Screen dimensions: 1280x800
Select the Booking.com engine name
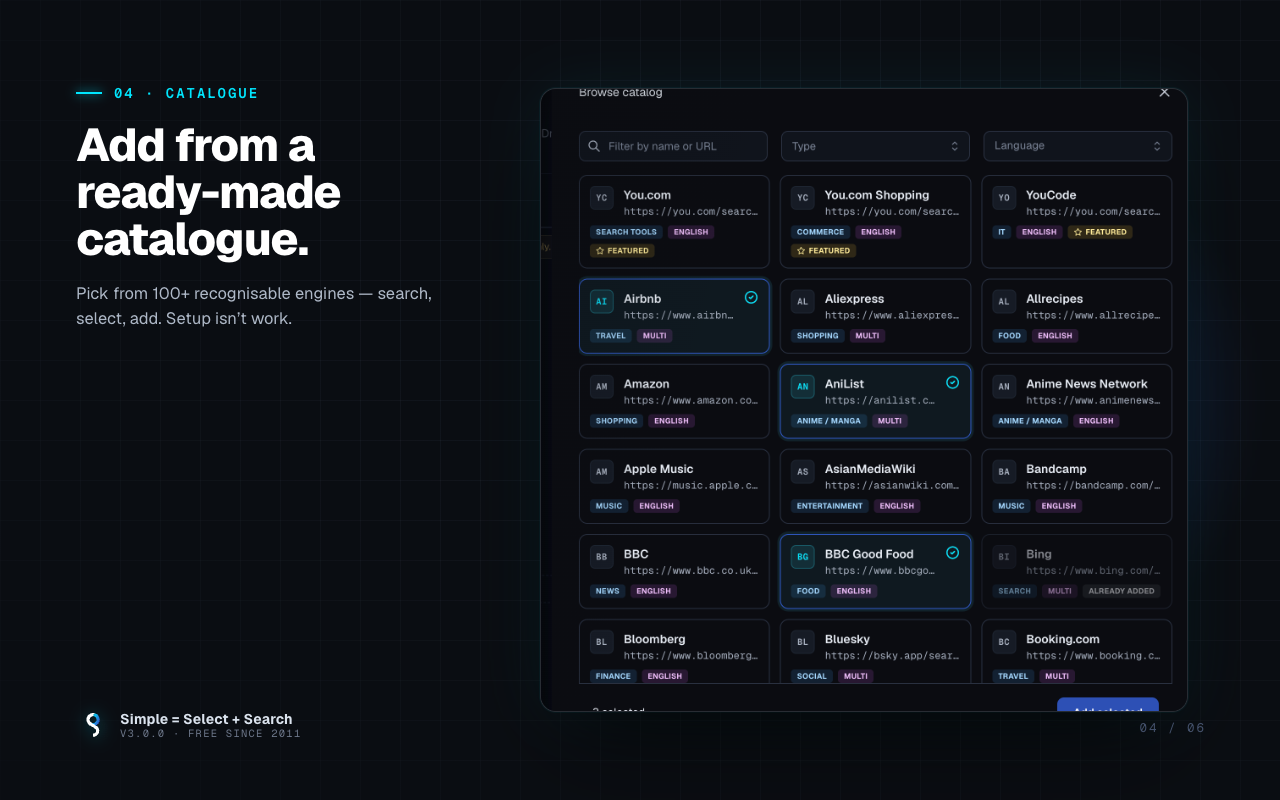(x=1063, y=639)
